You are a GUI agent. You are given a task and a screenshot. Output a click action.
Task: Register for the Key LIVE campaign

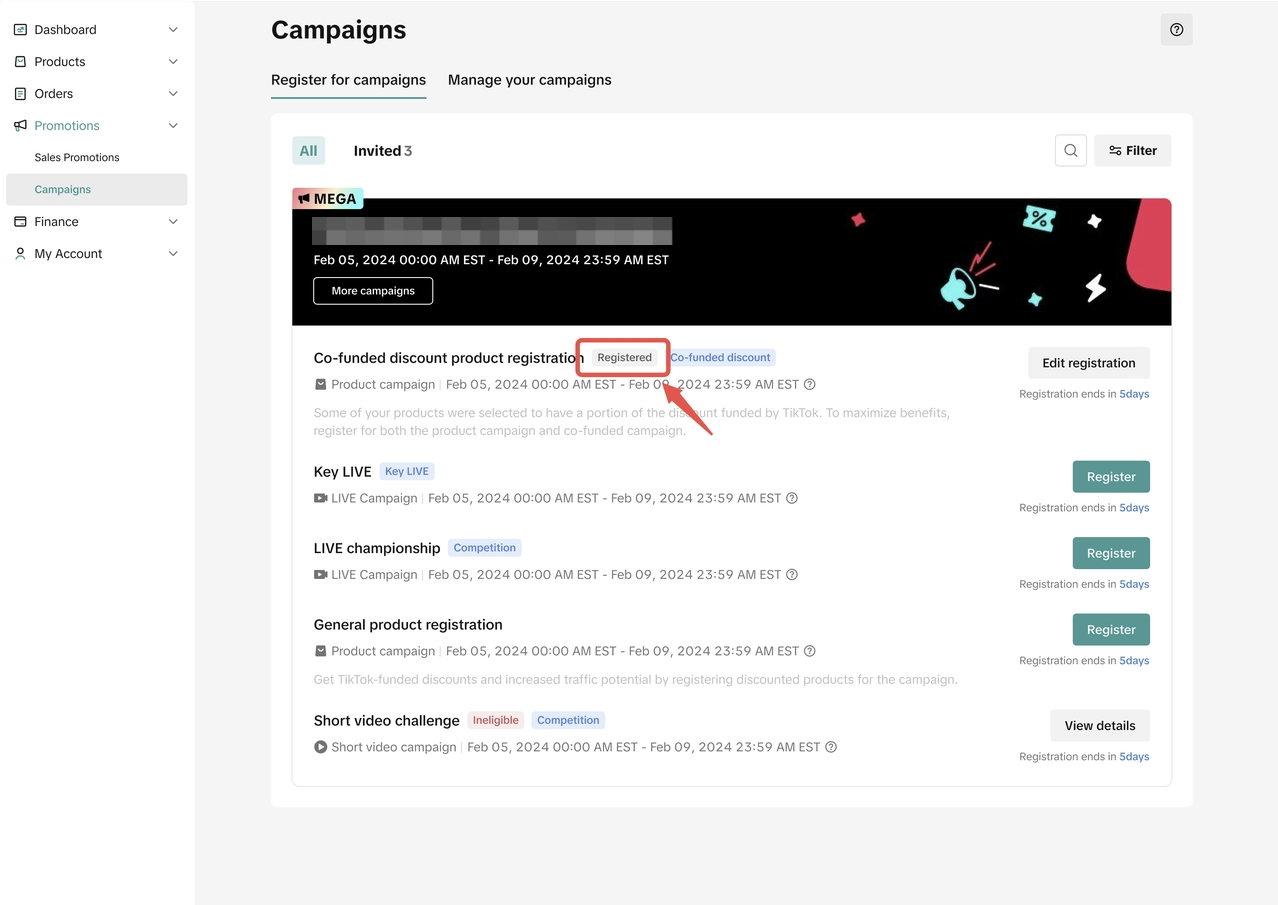coord(1111,477)
